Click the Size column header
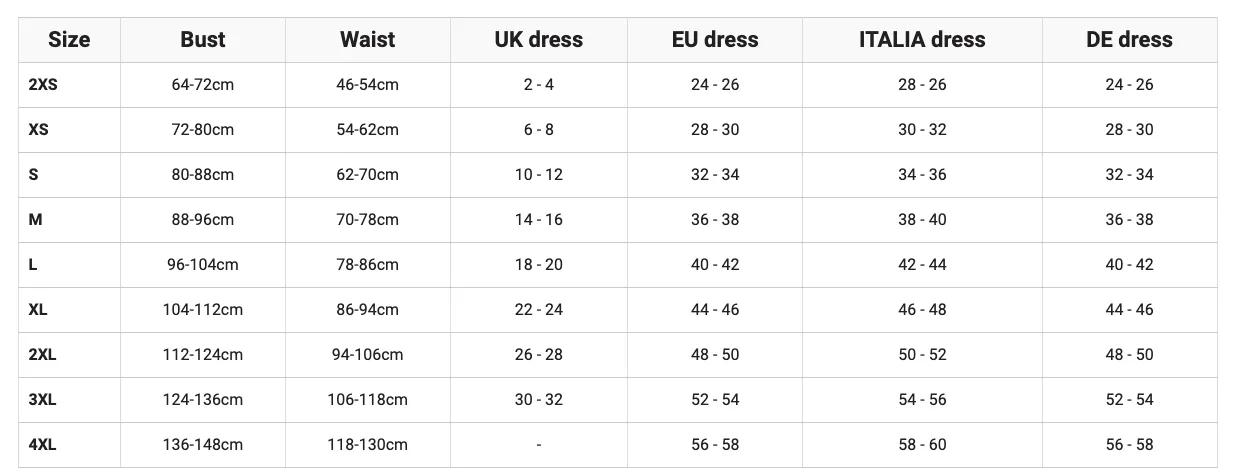The image size is (1240, 474). coord(69,40)
